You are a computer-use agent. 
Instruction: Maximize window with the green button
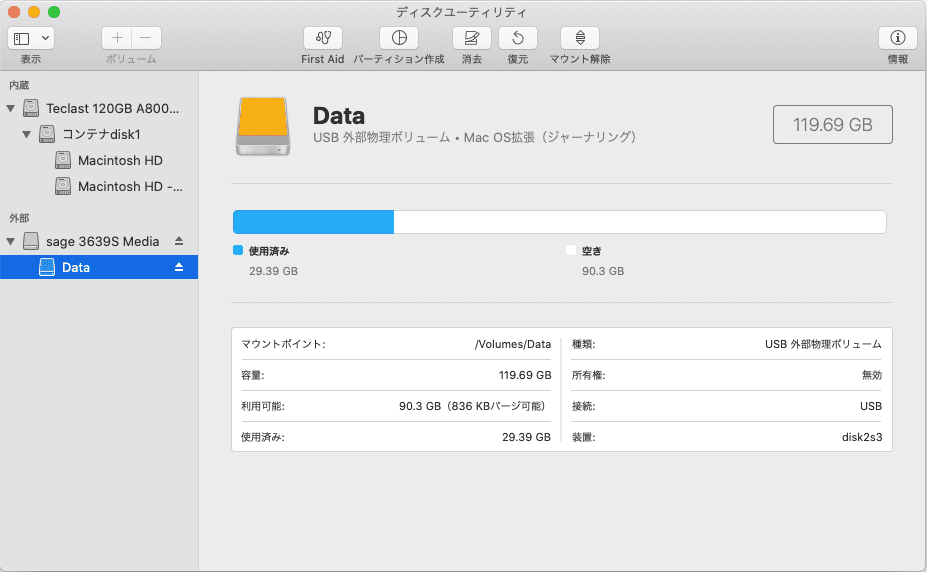click(x=54, y=12)
